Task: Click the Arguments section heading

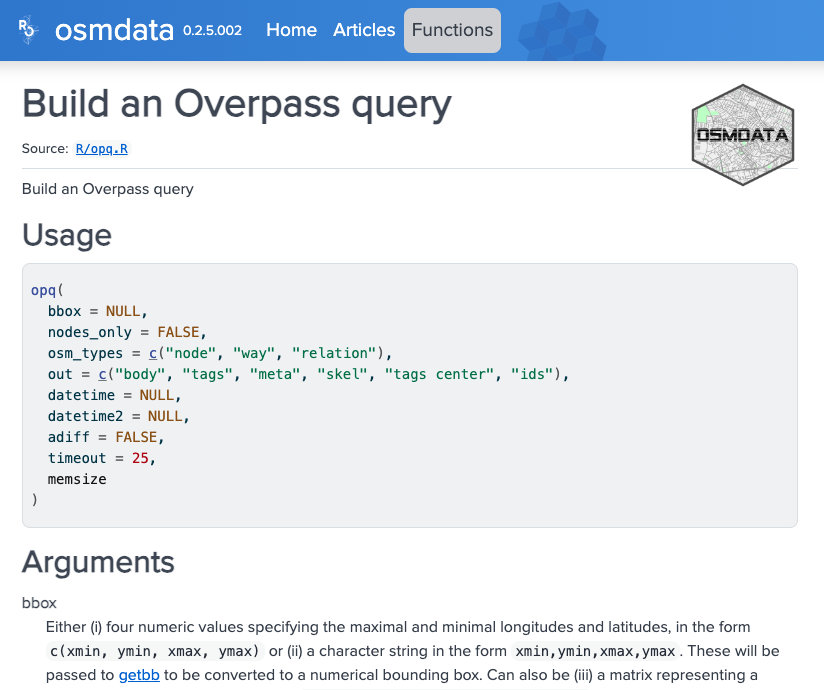Action: [98, 562]
